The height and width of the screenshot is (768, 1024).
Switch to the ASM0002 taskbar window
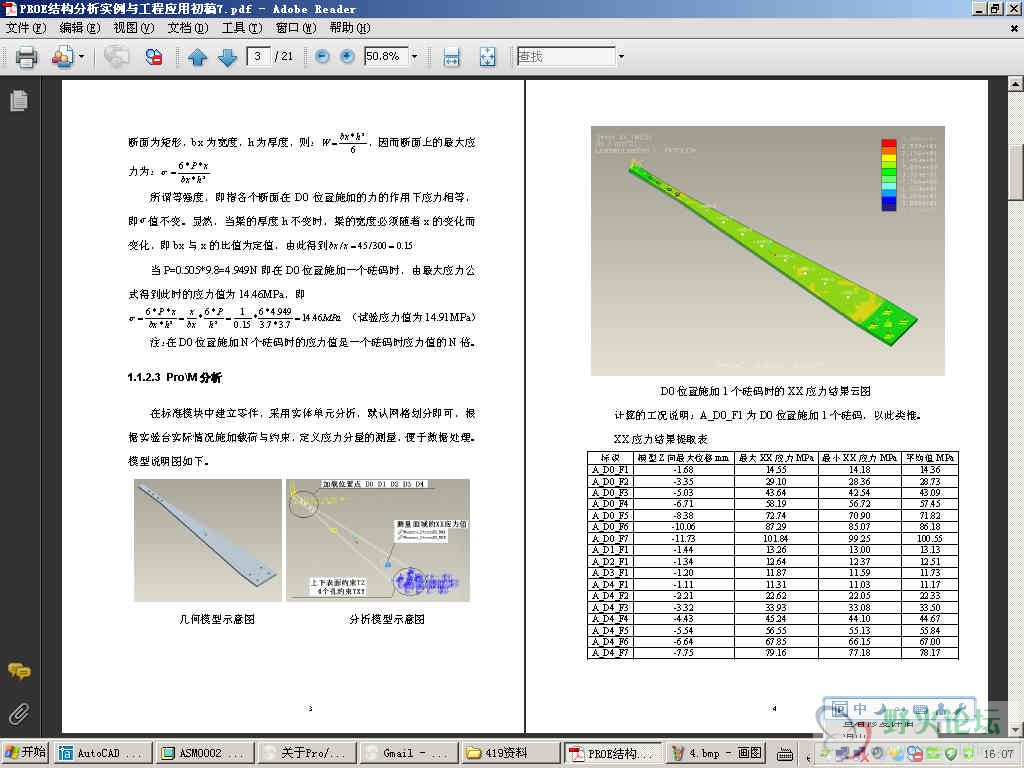[205, 753]
